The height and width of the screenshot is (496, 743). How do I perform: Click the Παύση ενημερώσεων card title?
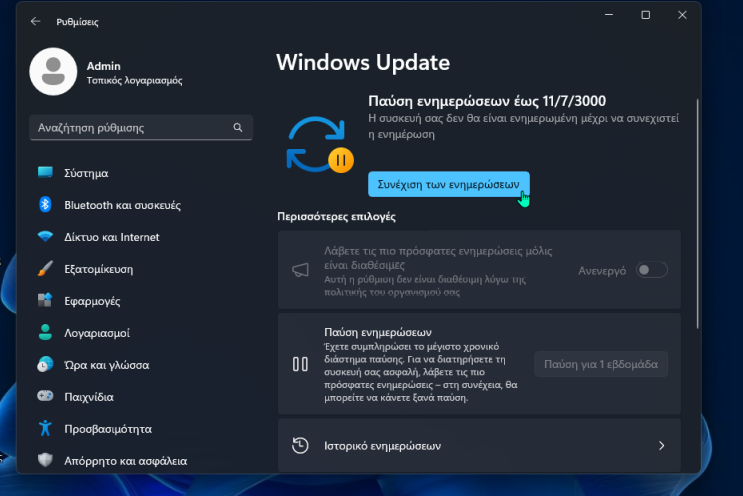(x=378, y=332)
